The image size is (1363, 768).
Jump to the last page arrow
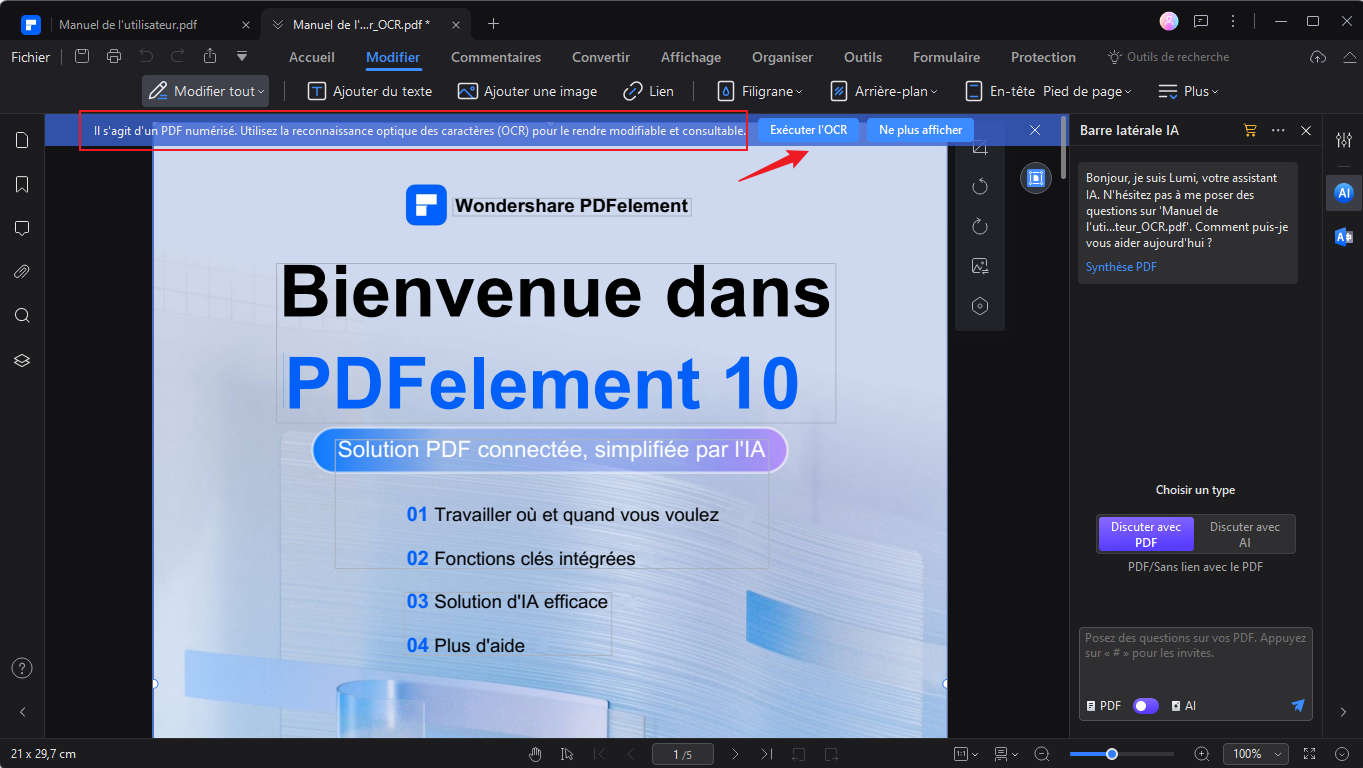(766, 754)
